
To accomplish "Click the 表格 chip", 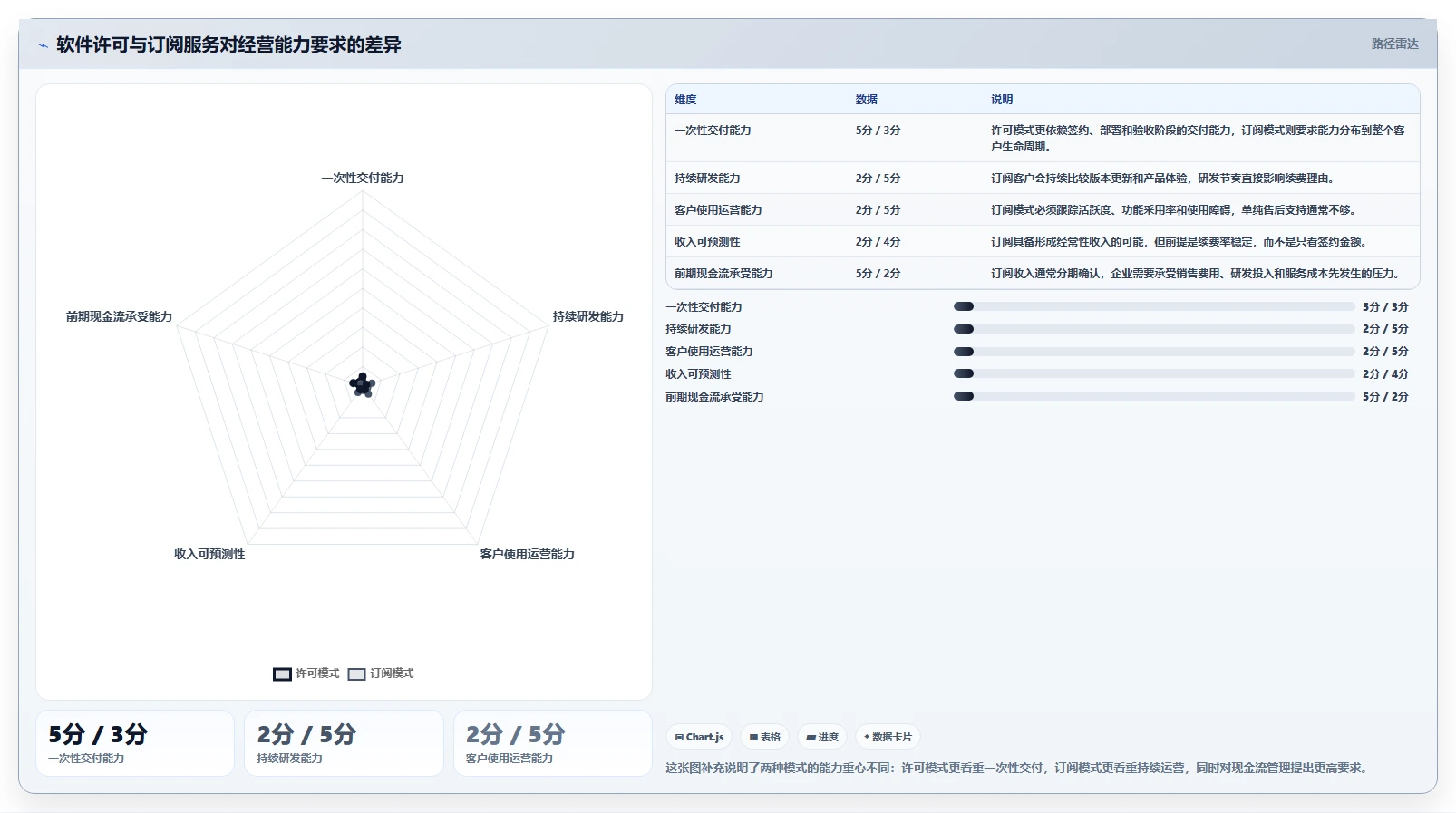I will click(x=765, y=737).
